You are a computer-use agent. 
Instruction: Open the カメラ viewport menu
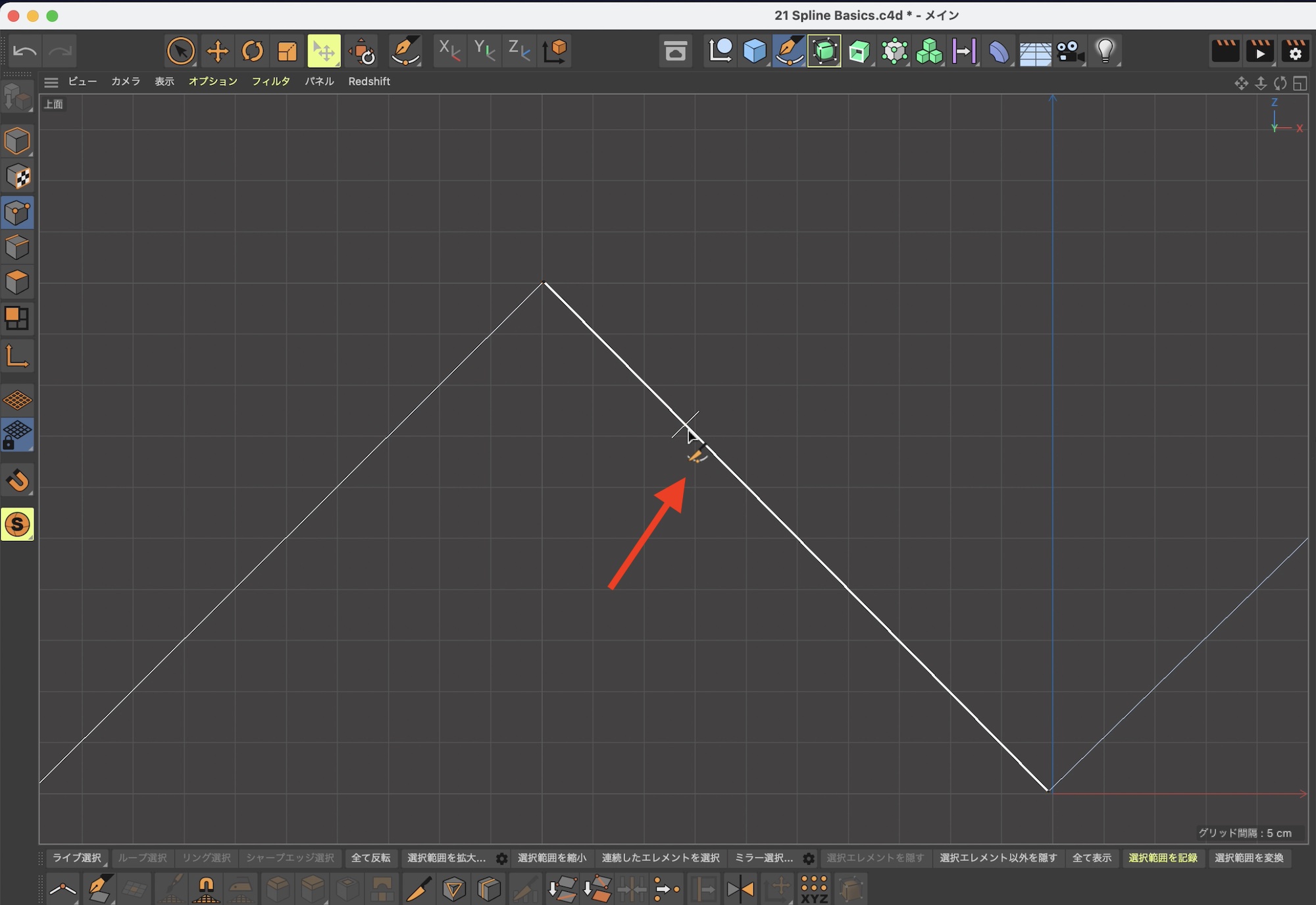pos(125,82)
